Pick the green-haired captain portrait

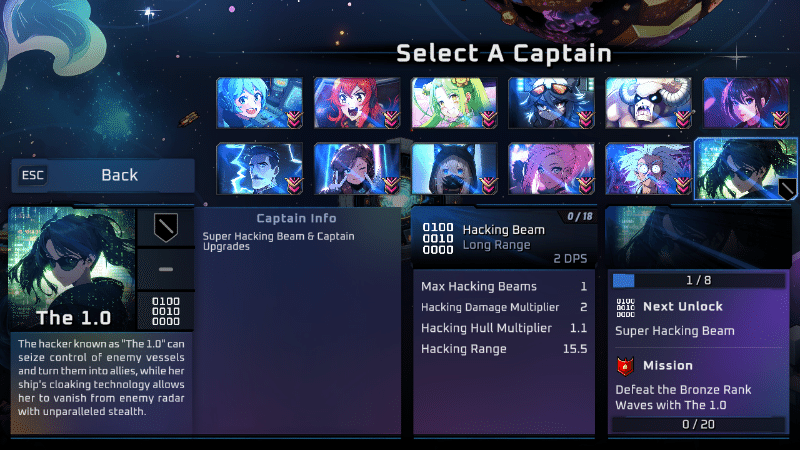point(454,103)
